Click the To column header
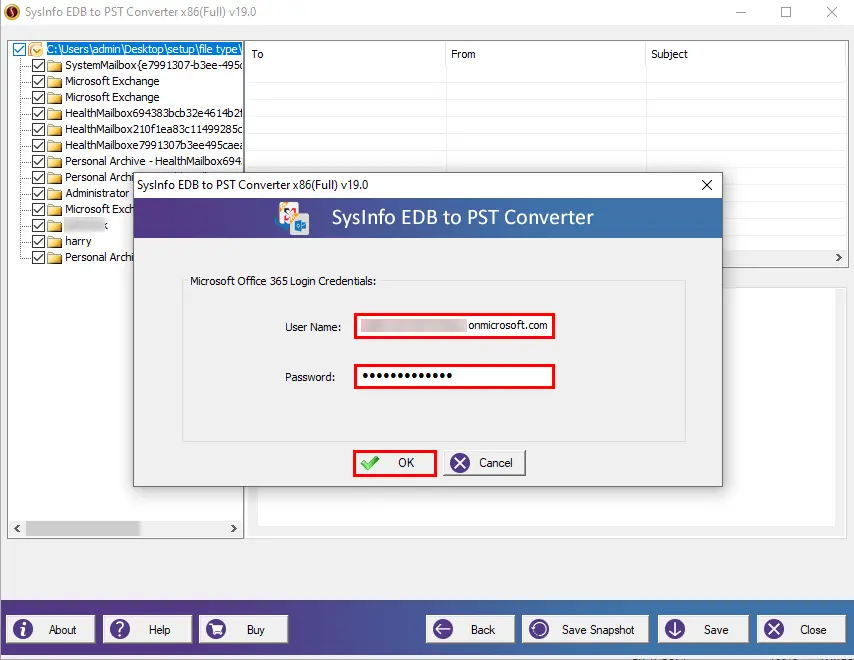 pos(345,54)
